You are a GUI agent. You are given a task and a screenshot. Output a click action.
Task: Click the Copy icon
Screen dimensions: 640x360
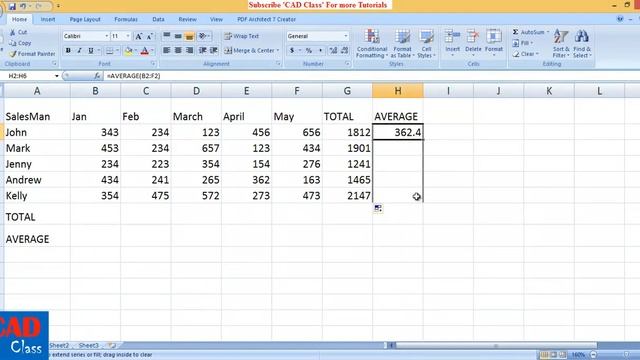[x=13, y=43]
